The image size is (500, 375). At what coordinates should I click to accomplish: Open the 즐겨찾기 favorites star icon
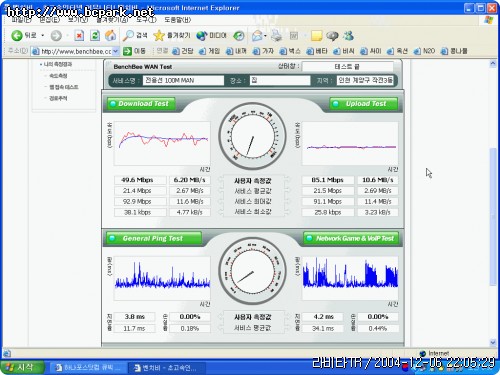point(159,35)
